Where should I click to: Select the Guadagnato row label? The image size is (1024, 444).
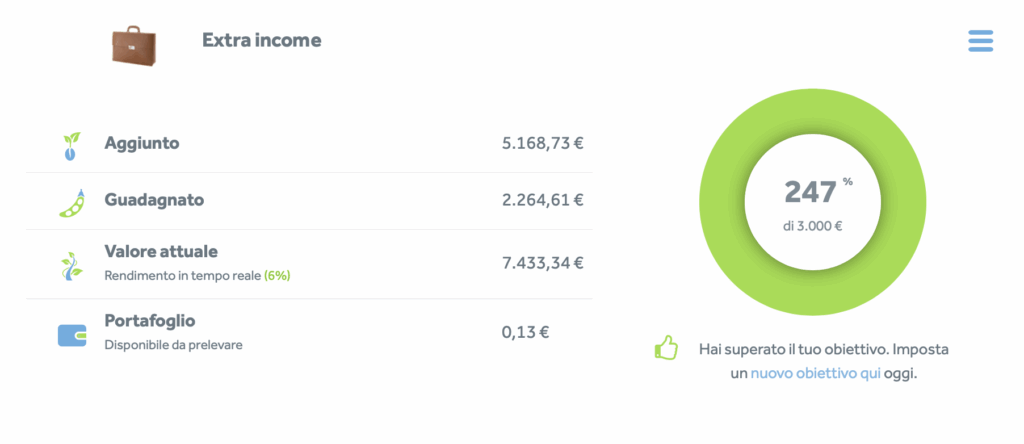coord(154,200)
